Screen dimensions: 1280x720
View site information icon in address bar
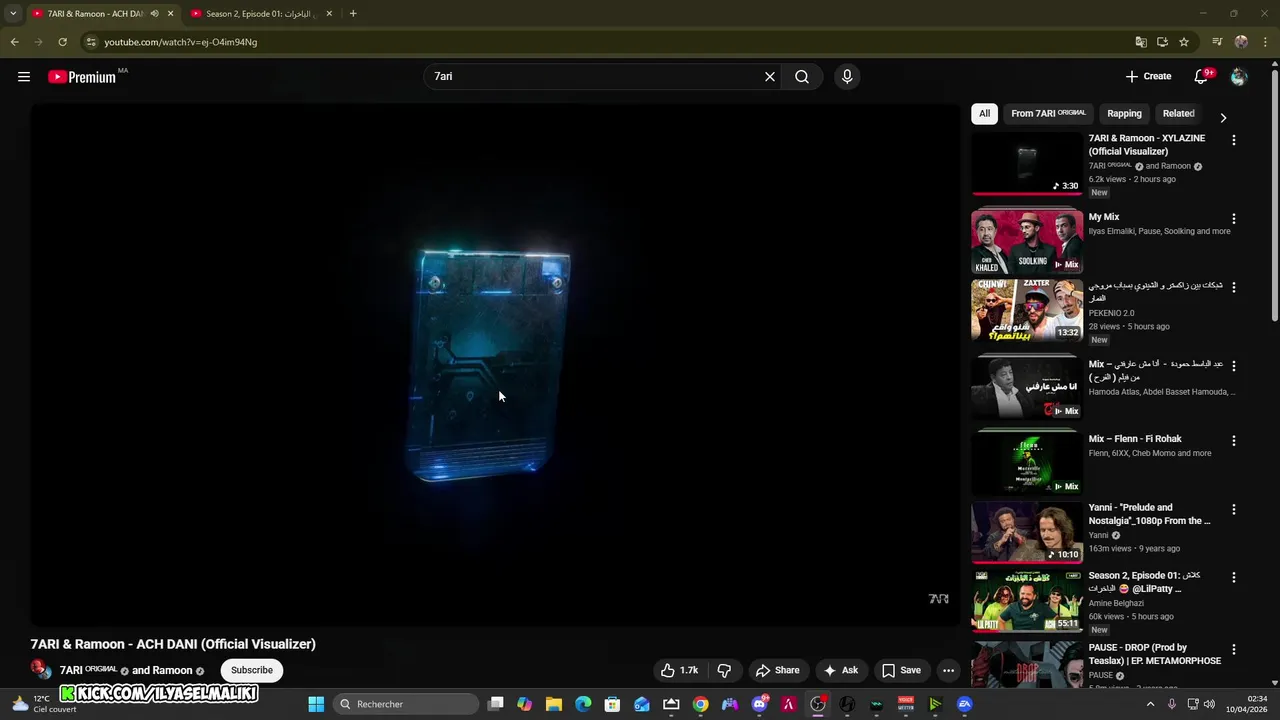(91, 42)
